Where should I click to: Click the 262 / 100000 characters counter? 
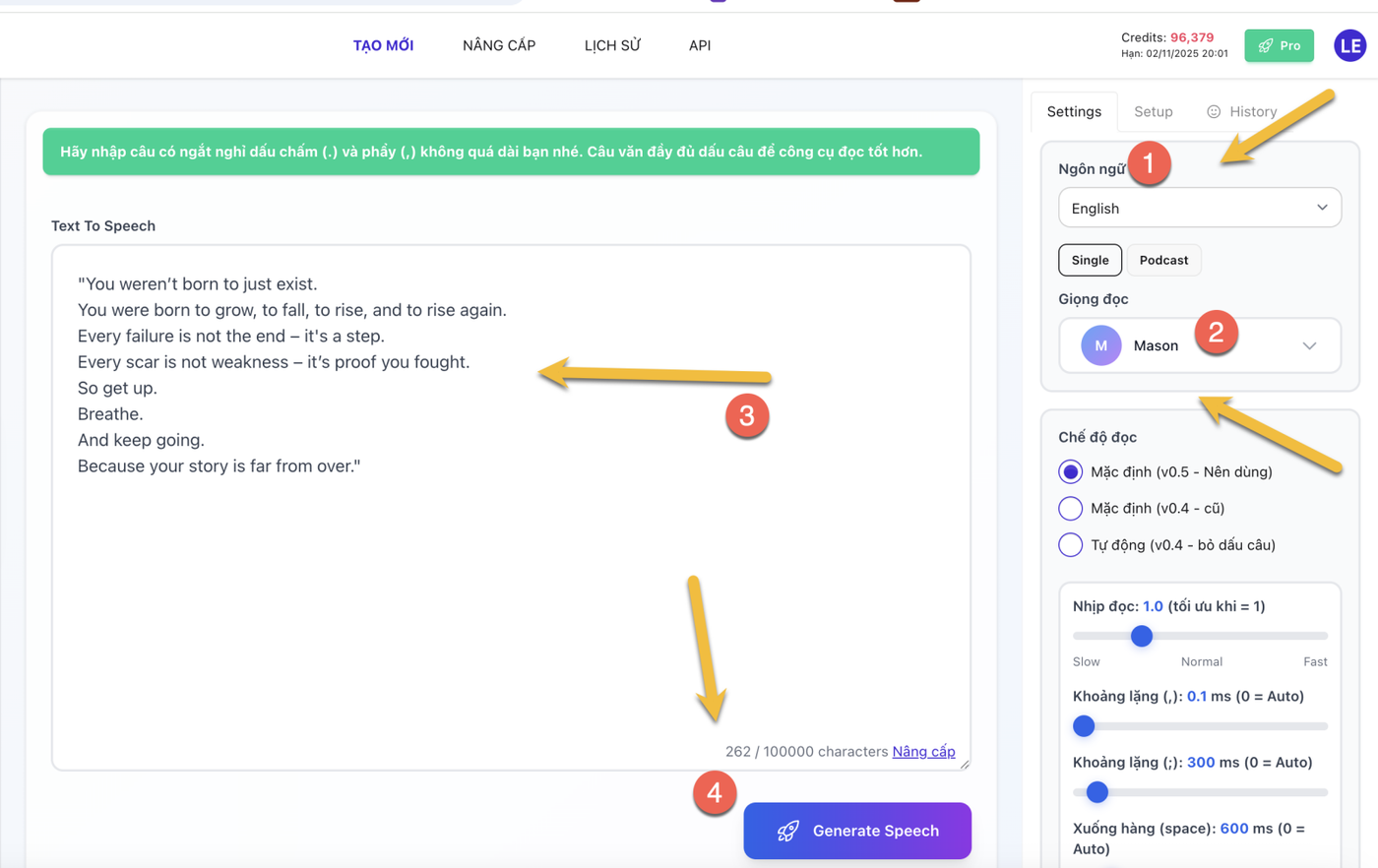click(x=806, y=751)
